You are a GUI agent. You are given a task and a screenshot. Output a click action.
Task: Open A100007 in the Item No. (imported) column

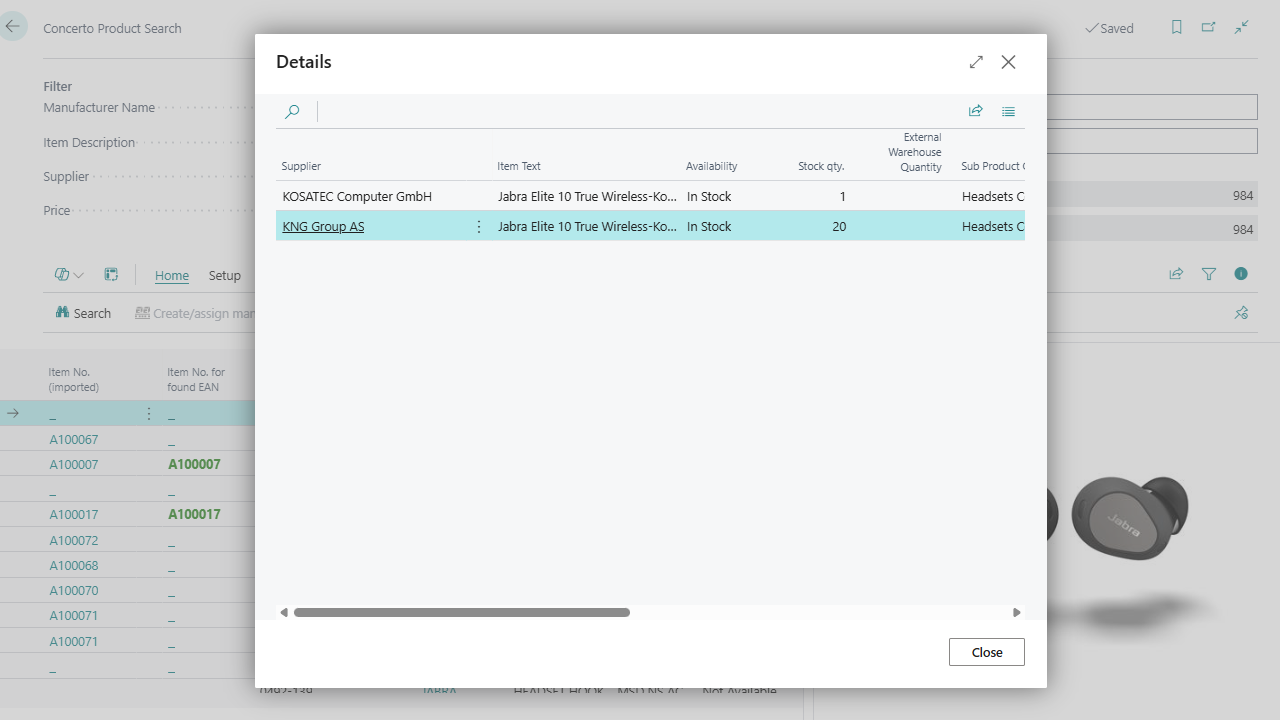pos(74,465)
